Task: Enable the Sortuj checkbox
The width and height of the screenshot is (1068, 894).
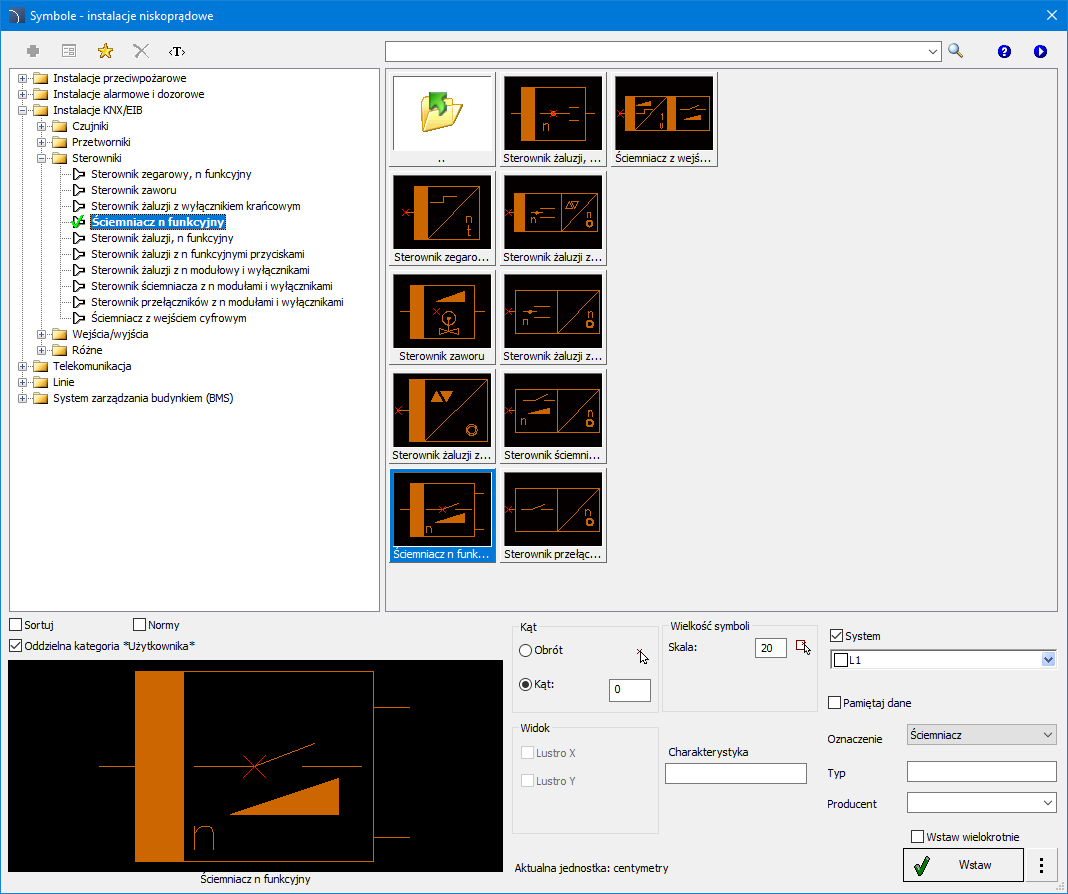Action: [x=16, y=625]
